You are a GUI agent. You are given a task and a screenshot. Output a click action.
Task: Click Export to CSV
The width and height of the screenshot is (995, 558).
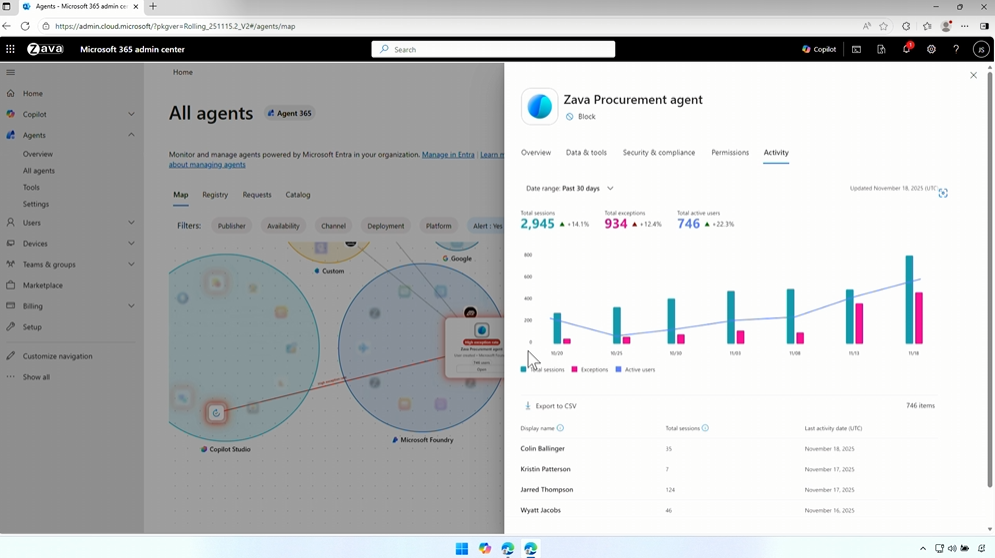pyautogui.click(x=551, y=406)
